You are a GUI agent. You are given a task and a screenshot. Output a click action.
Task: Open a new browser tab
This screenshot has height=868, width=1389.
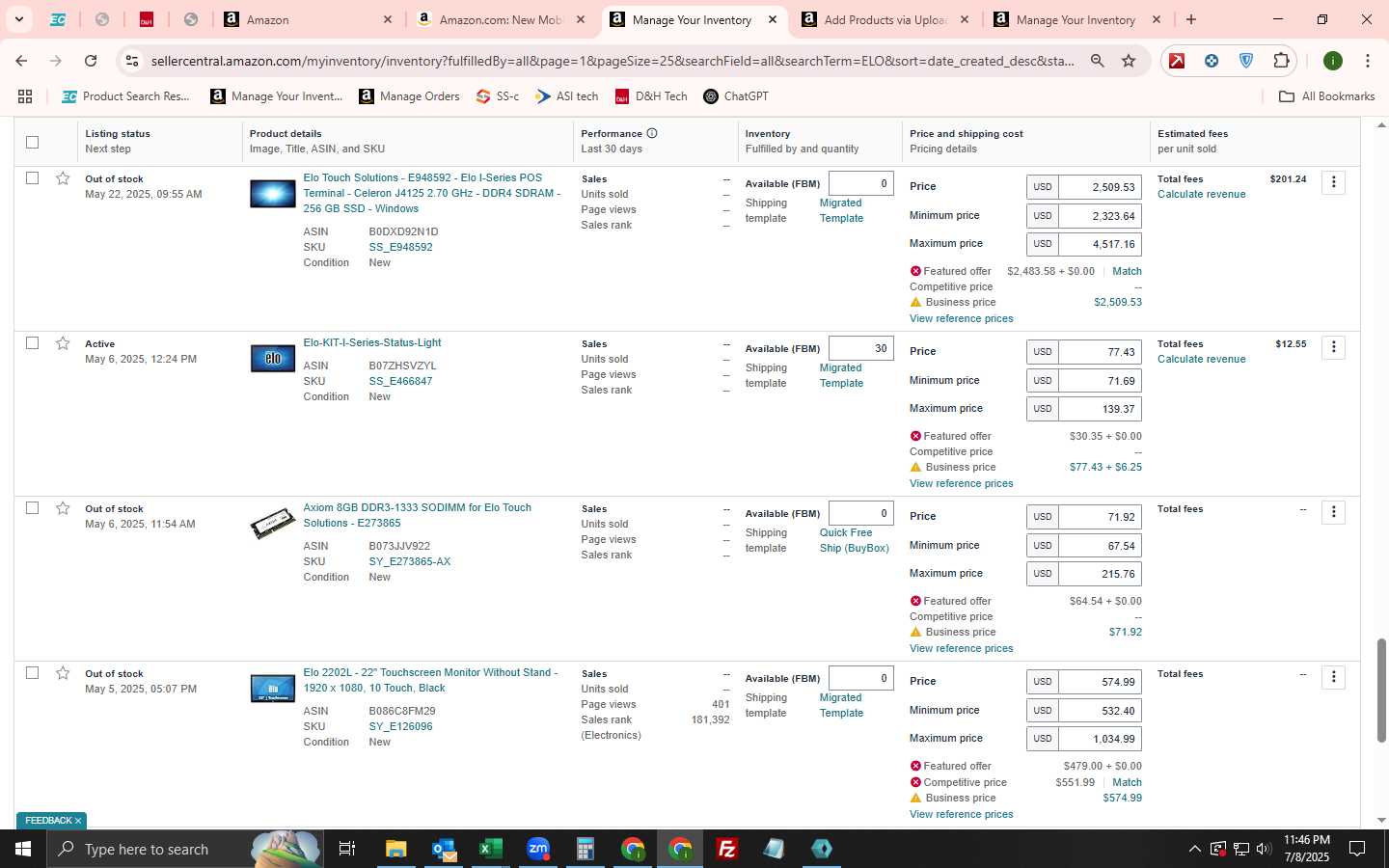coord(1191,19)
